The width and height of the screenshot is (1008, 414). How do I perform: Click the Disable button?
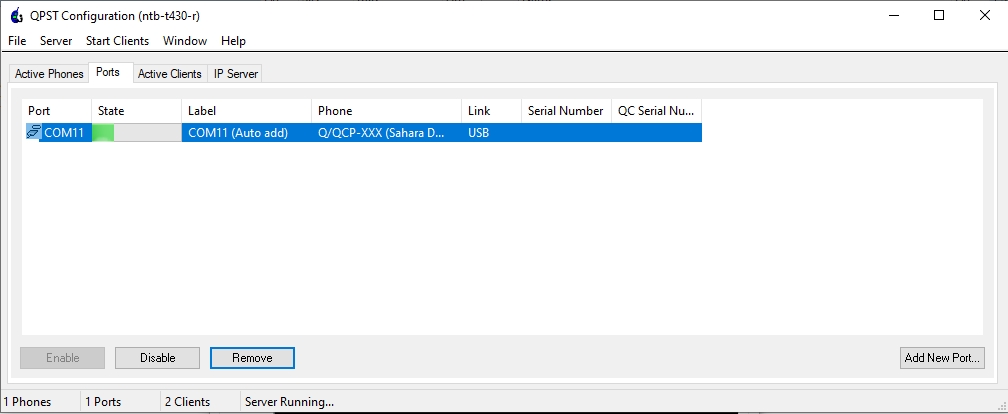(157, 358)
